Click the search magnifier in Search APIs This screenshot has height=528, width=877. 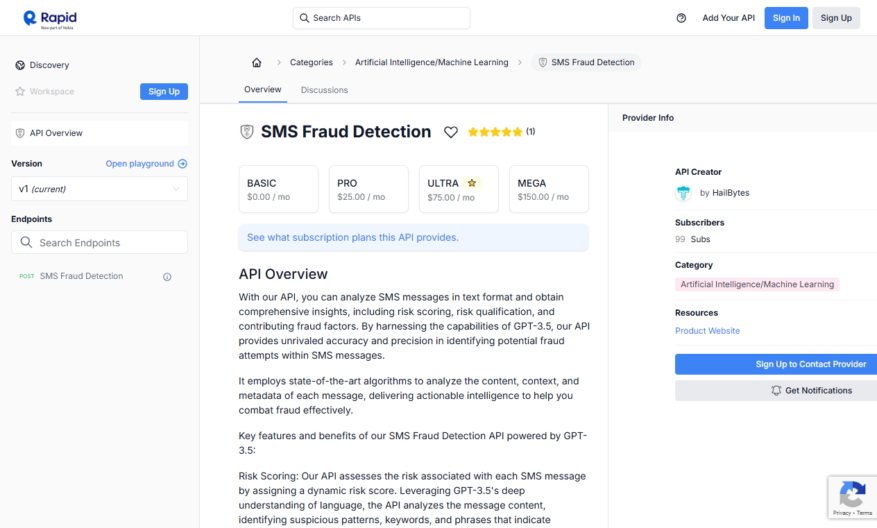(x=304, y=18)
